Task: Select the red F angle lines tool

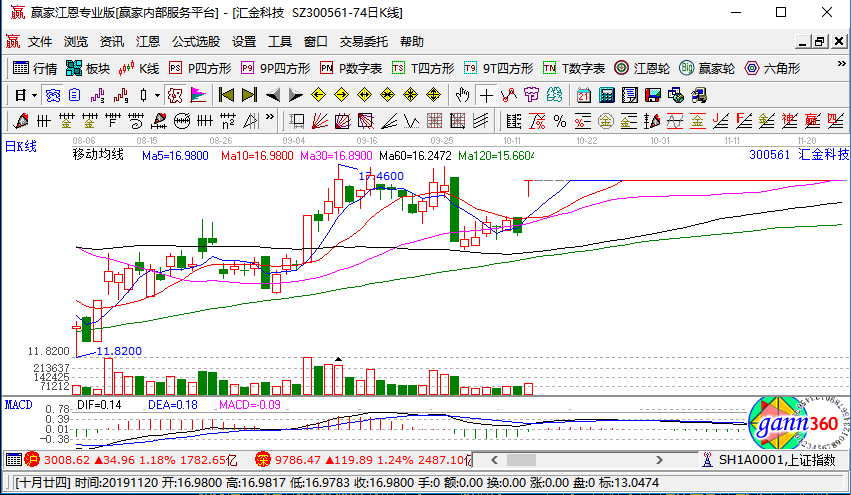Action: tap(743, 120)
